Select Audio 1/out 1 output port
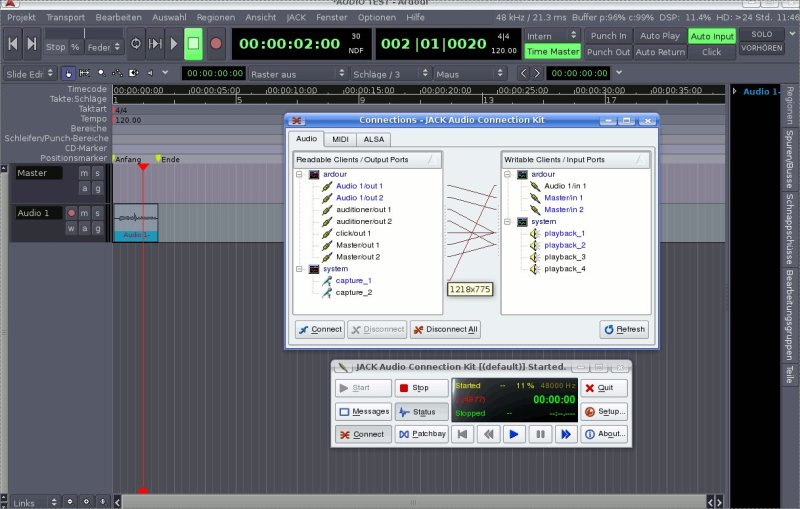Viewport: 800px width, 509px height. pos(359,186)
